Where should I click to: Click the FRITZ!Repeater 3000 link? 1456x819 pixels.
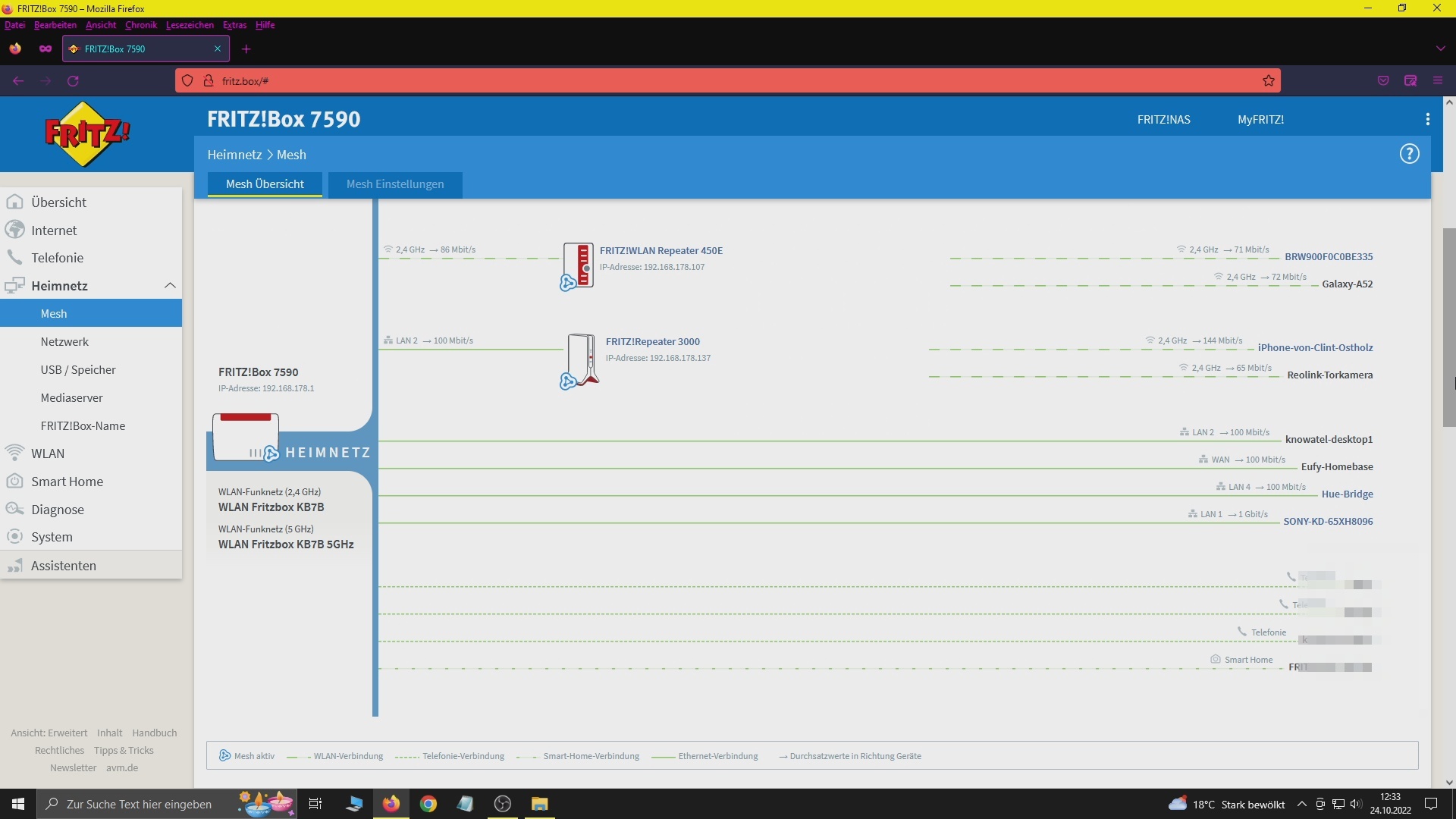[653, 342]
